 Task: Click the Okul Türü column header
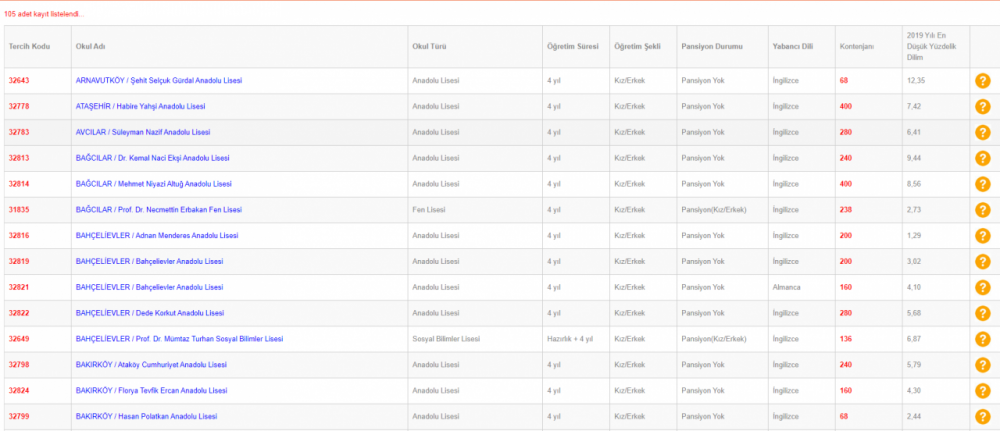[x=428, y=47]
